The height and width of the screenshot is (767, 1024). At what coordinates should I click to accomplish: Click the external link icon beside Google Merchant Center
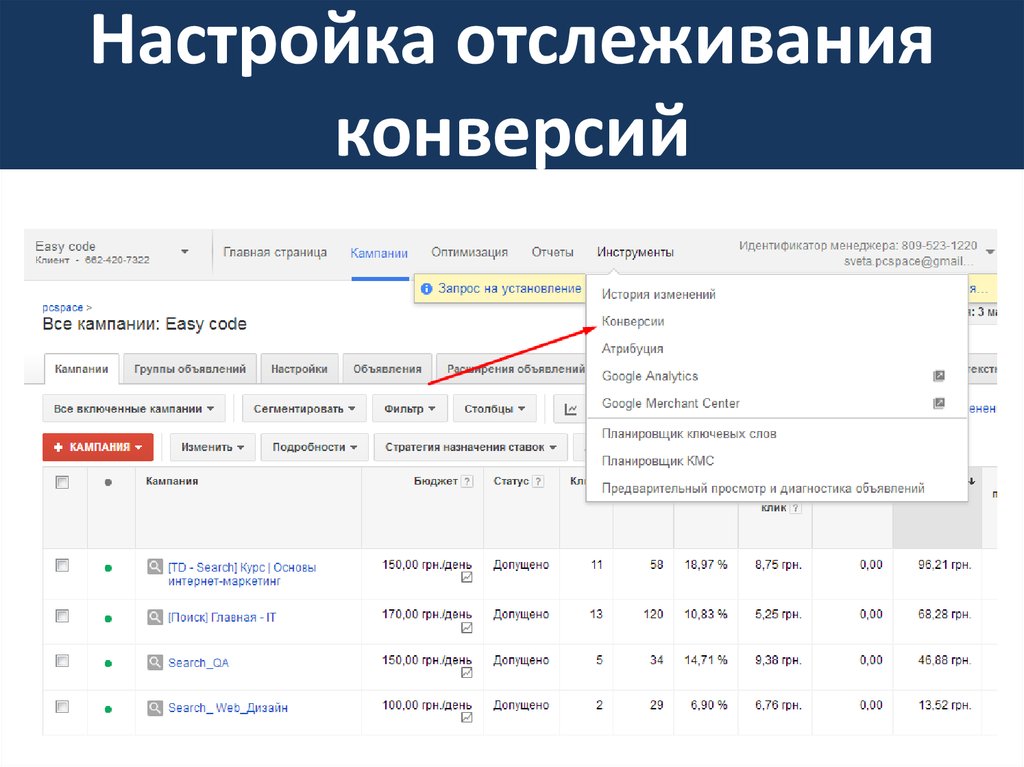[938, 403]
